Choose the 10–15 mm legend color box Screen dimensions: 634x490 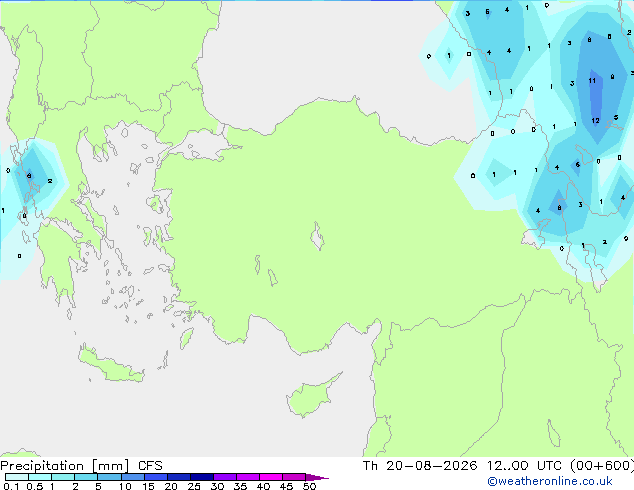pyautogui.click(x=132, y=477)
